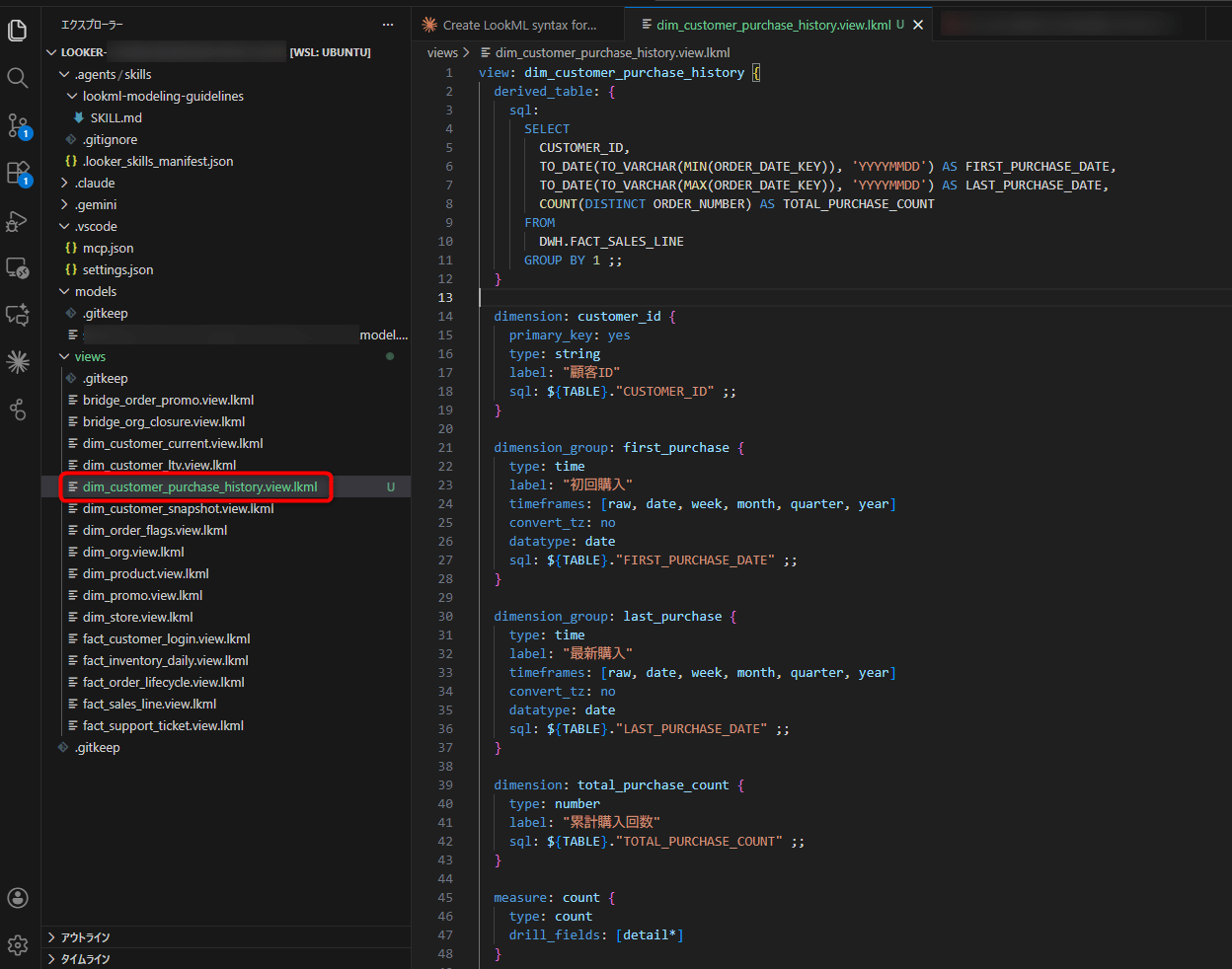Open the Search view icon

18,78
